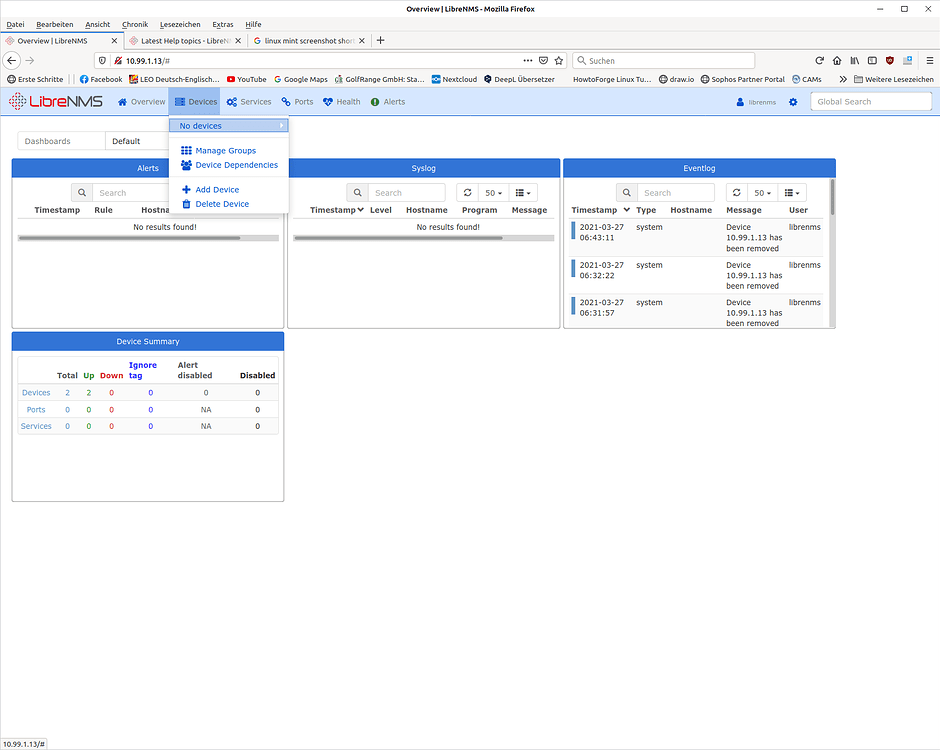The width and height of the screenshot is (940, 750).
Task: Select the Health menu heart icon
Action: (327, 101)
